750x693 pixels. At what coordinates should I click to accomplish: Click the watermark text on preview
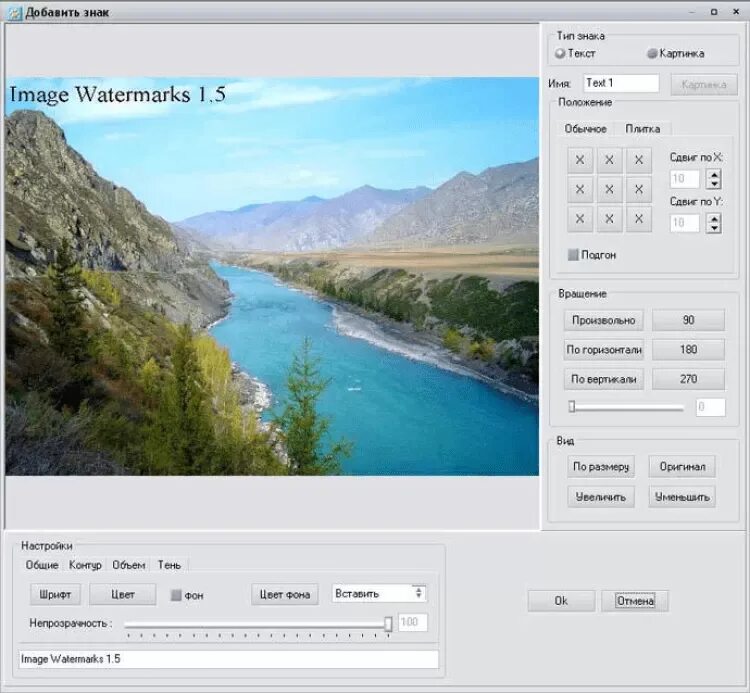pos(118,94)
